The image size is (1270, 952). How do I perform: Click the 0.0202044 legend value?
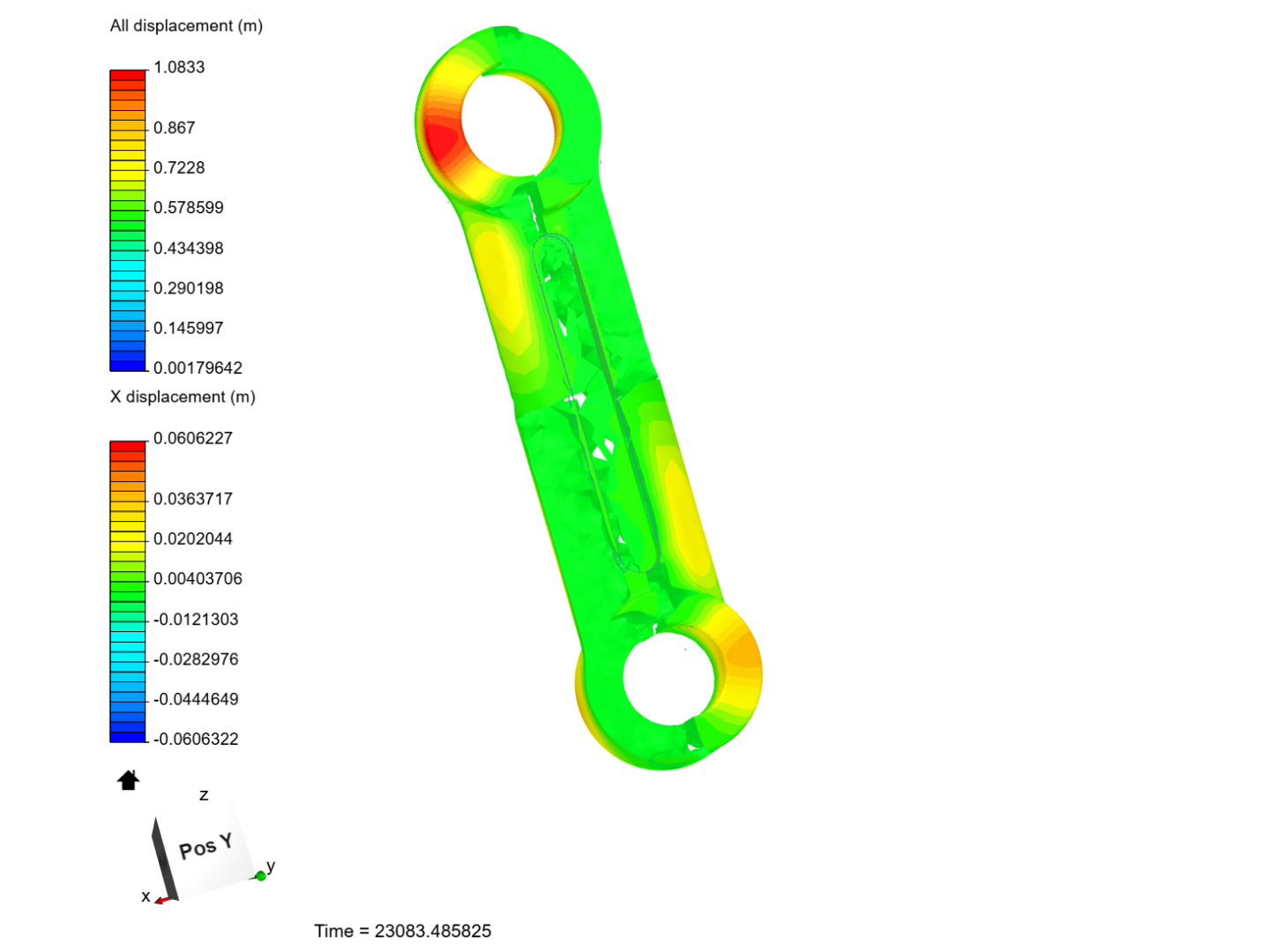pos(193,539)
